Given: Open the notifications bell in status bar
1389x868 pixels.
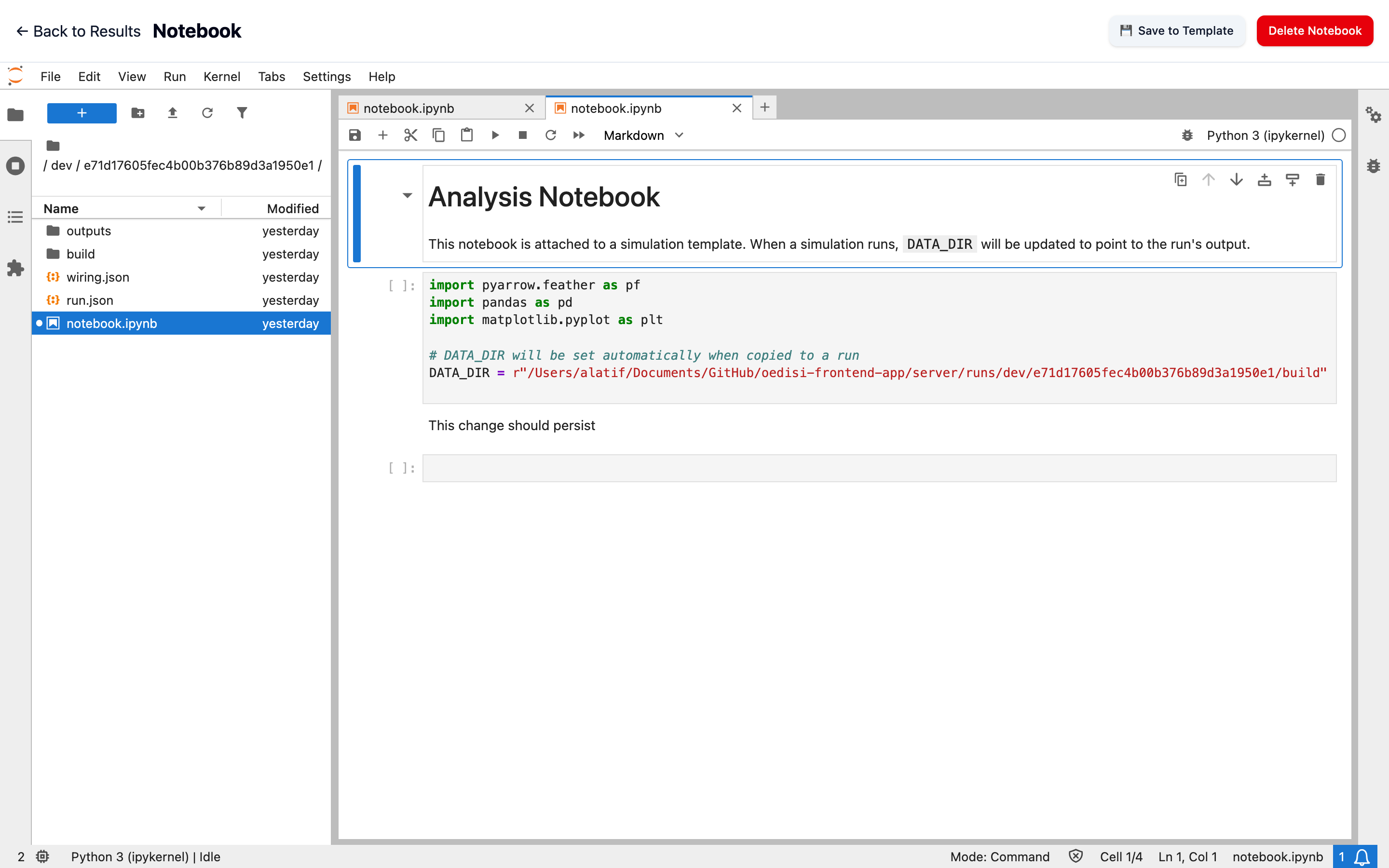Looking at the screenshot, I should tap(1362, 856).
